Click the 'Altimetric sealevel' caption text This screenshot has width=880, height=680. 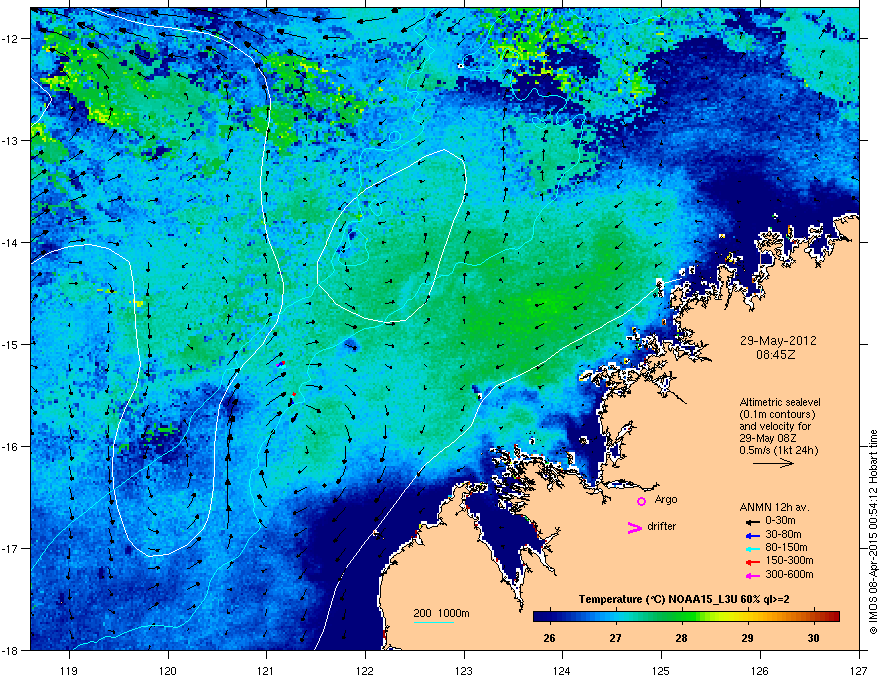click(x=780, y=402)
